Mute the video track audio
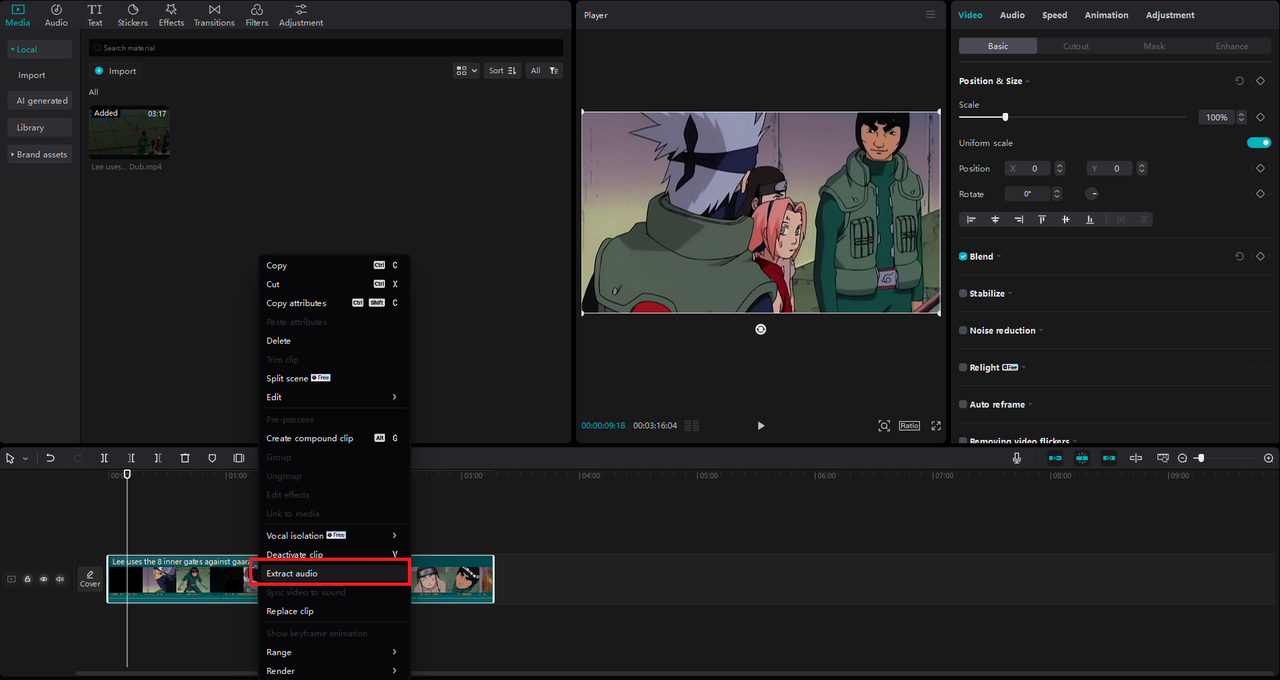Image resolution: width=1280 pixels, height=680 pixels. click(60, 579)
